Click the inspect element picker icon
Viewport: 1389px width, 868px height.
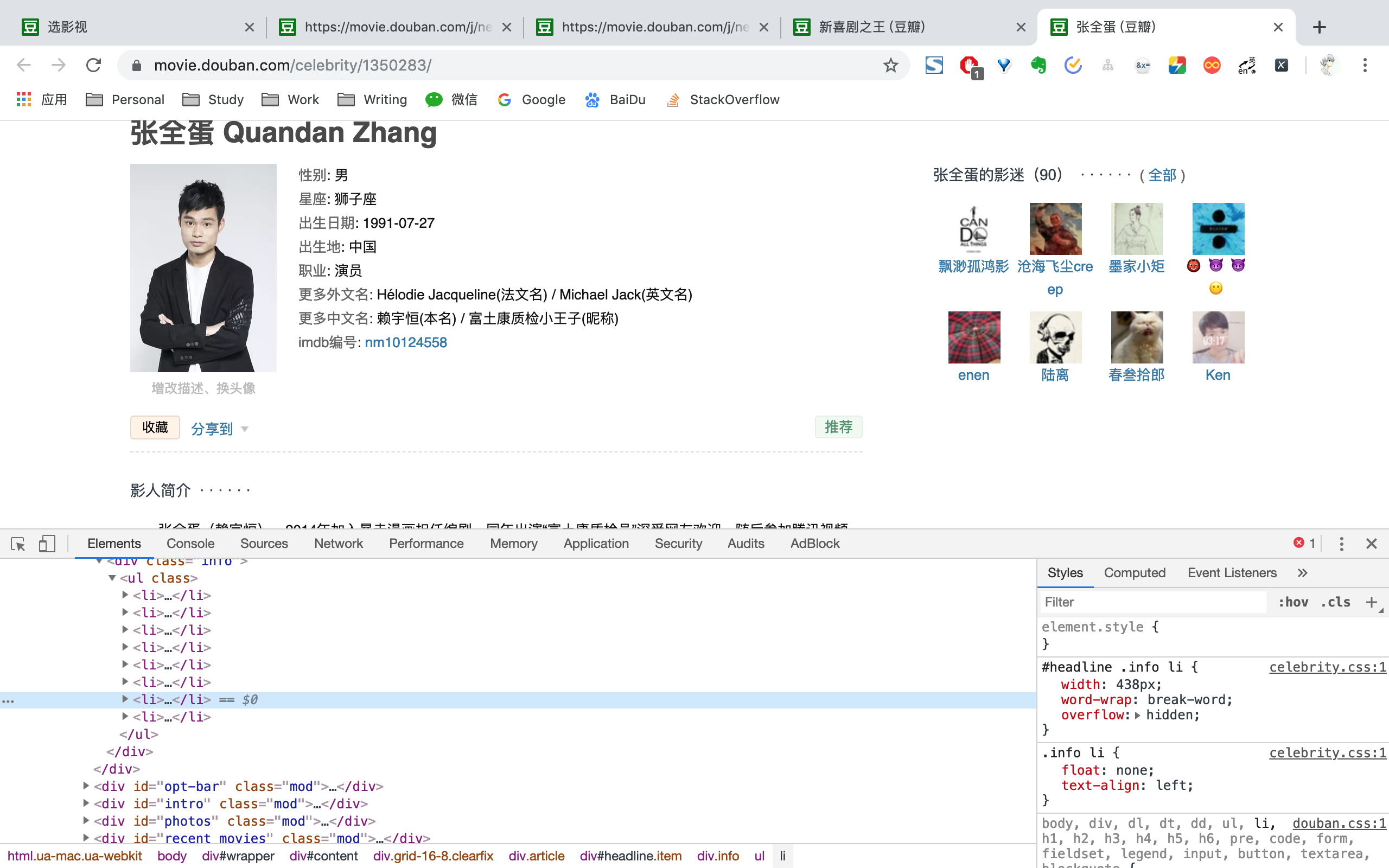(x=18, y=543)
